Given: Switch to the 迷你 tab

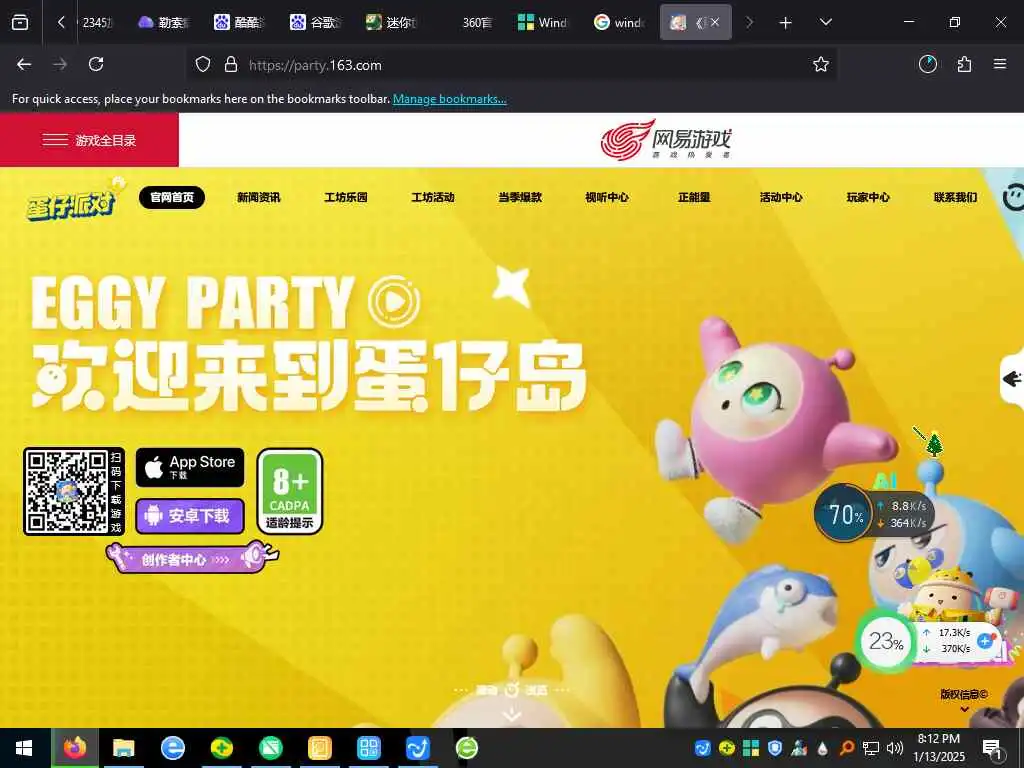Looking at the screenshot, I should coord(392,22).
